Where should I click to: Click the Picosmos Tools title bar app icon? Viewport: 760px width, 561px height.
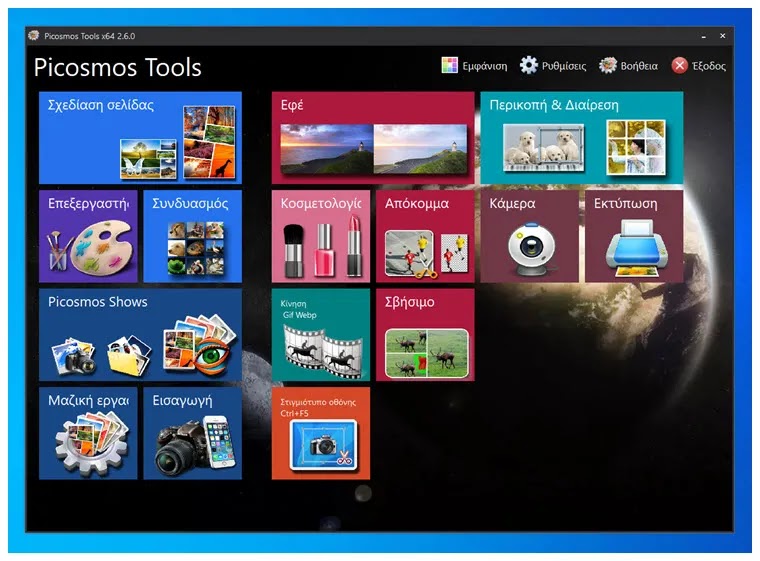click(x=33, y=35)
